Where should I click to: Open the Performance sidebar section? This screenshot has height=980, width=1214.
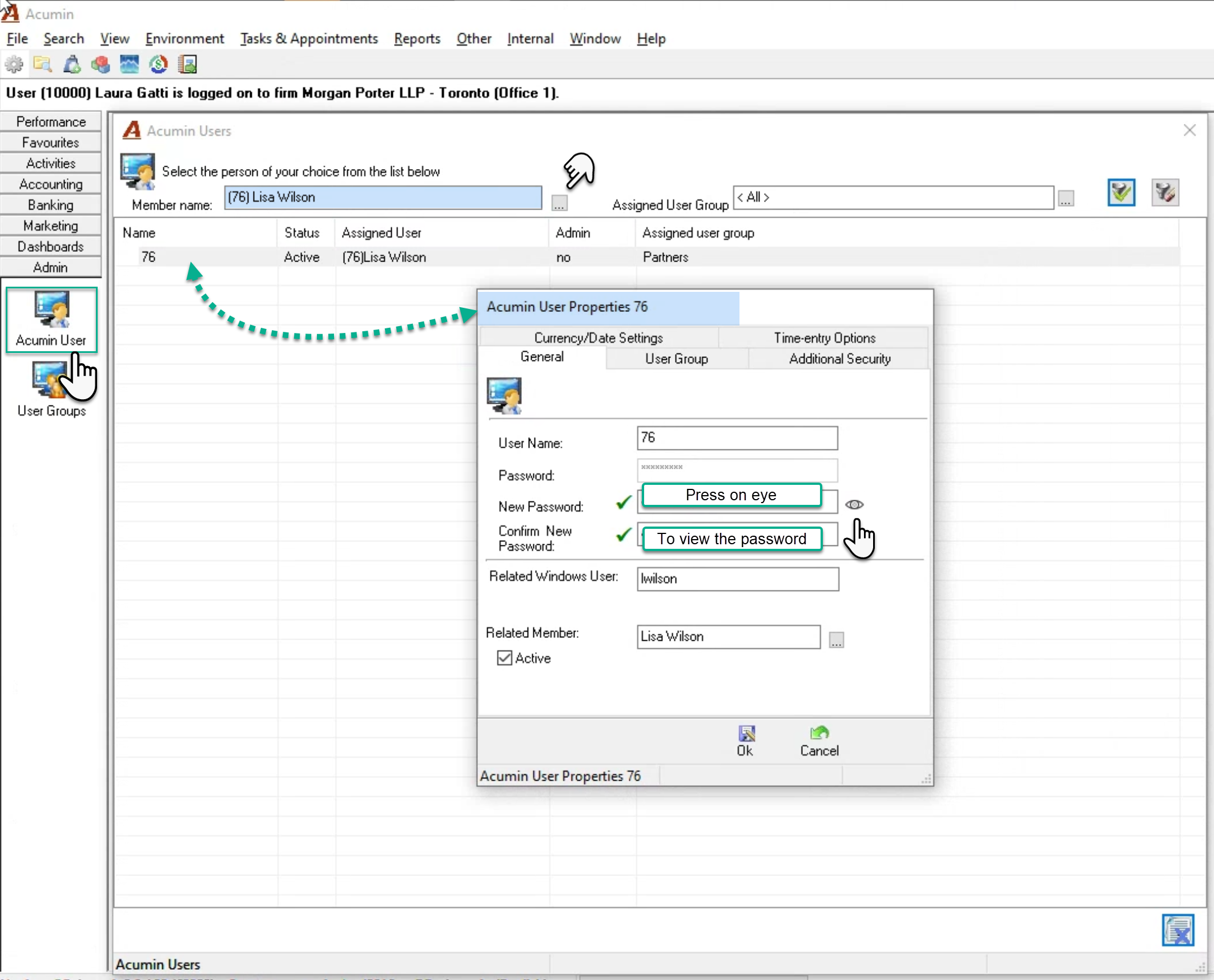pos(51,122)
